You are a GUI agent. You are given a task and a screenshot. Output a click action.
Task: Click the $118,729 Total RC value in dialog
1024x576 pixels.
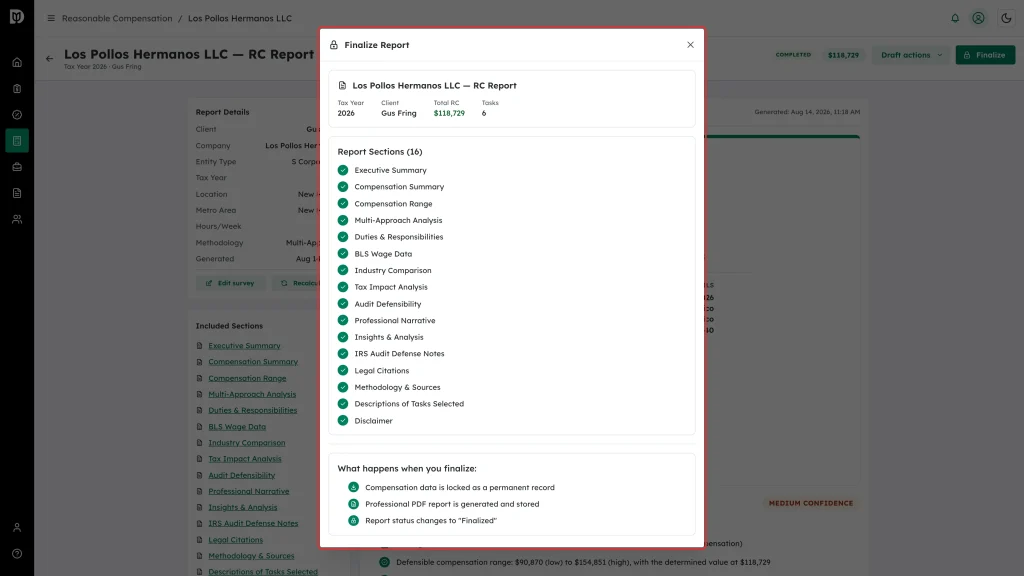(449, 114)
